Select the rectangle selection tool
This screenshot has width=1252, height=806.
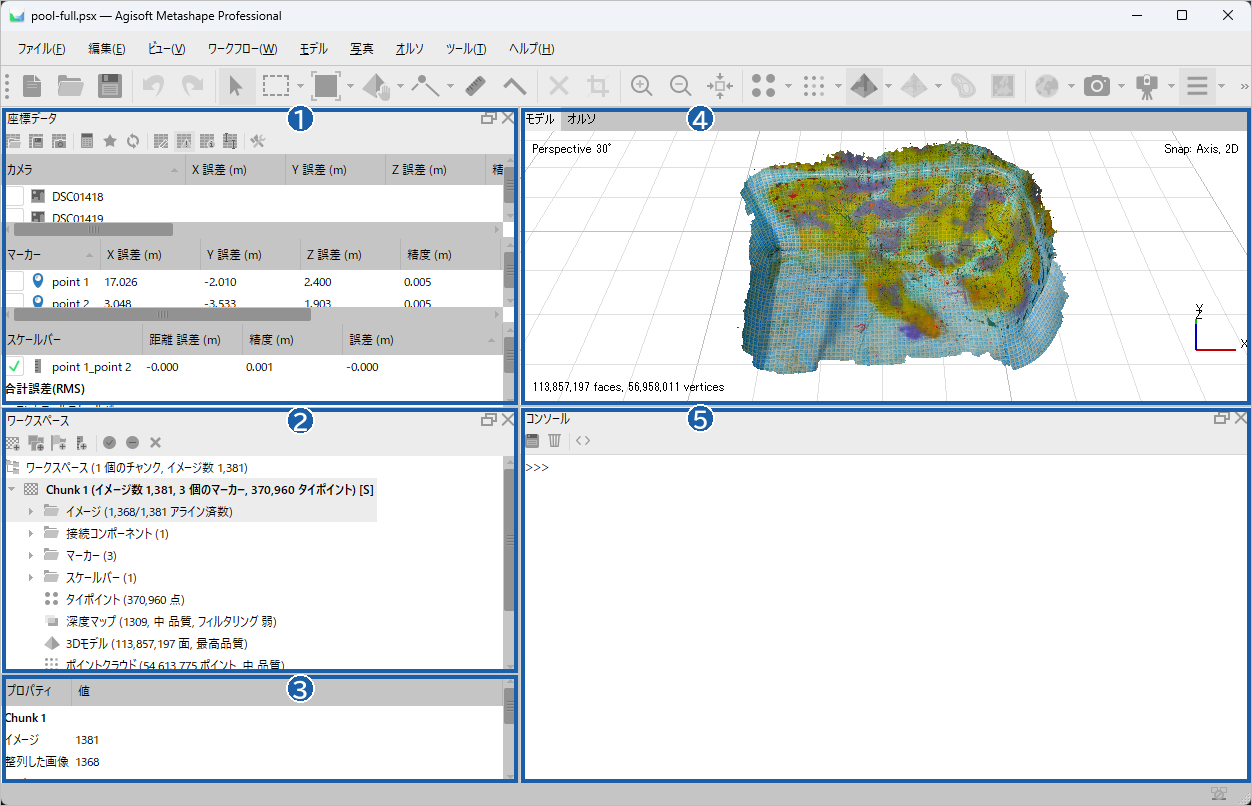point(275,86)
